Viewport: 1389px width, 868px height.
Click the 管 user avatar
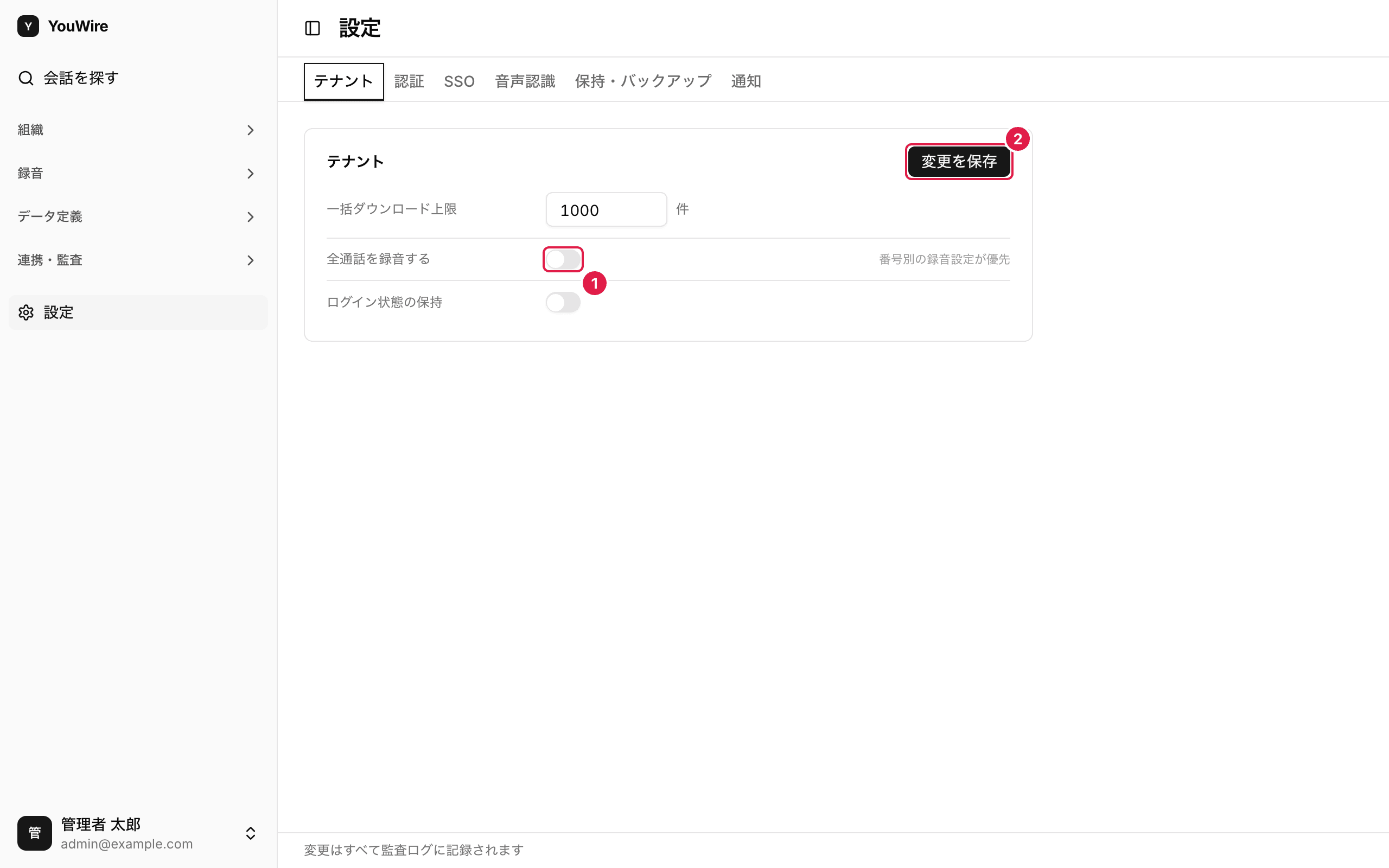(x=34, y=833)
